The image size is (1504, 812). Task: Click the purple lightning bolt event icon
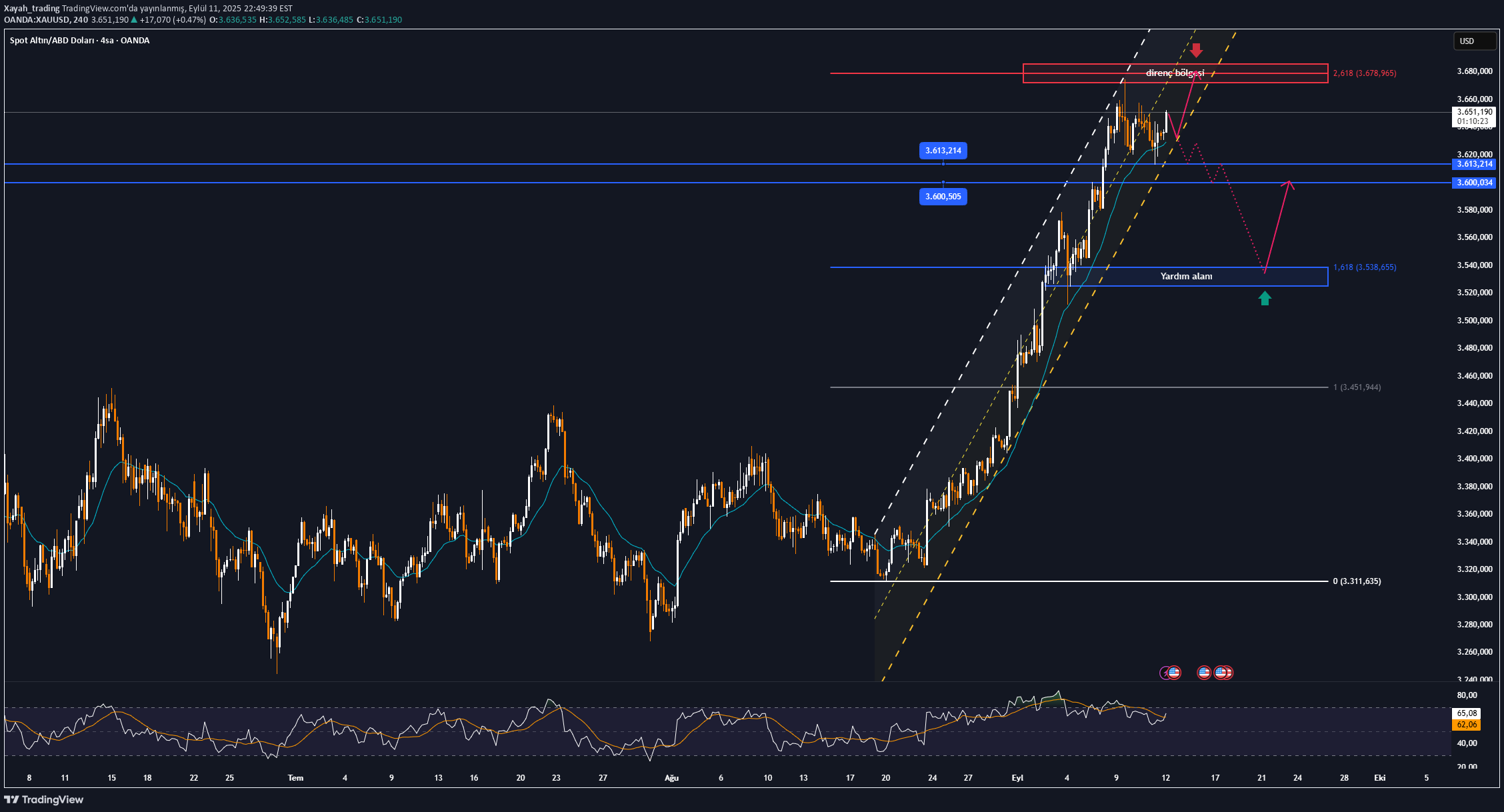1165,673
